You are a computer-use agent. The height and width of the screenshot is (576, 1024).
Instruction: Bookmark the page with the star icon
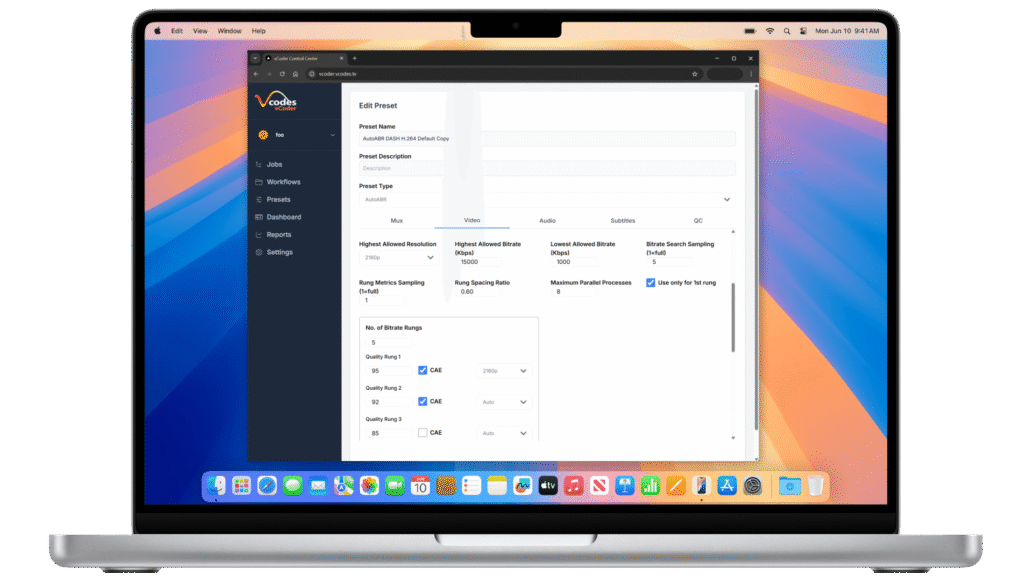[695, 74]
